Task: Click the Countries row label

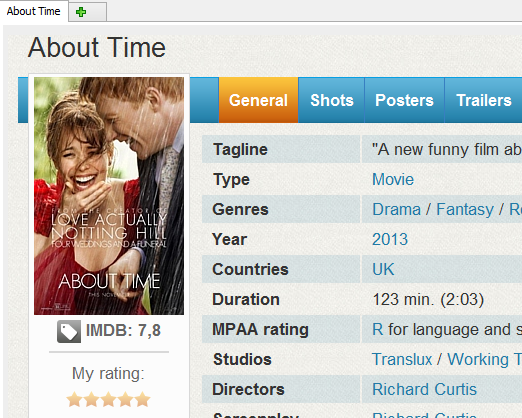Action: coord(250,269)
